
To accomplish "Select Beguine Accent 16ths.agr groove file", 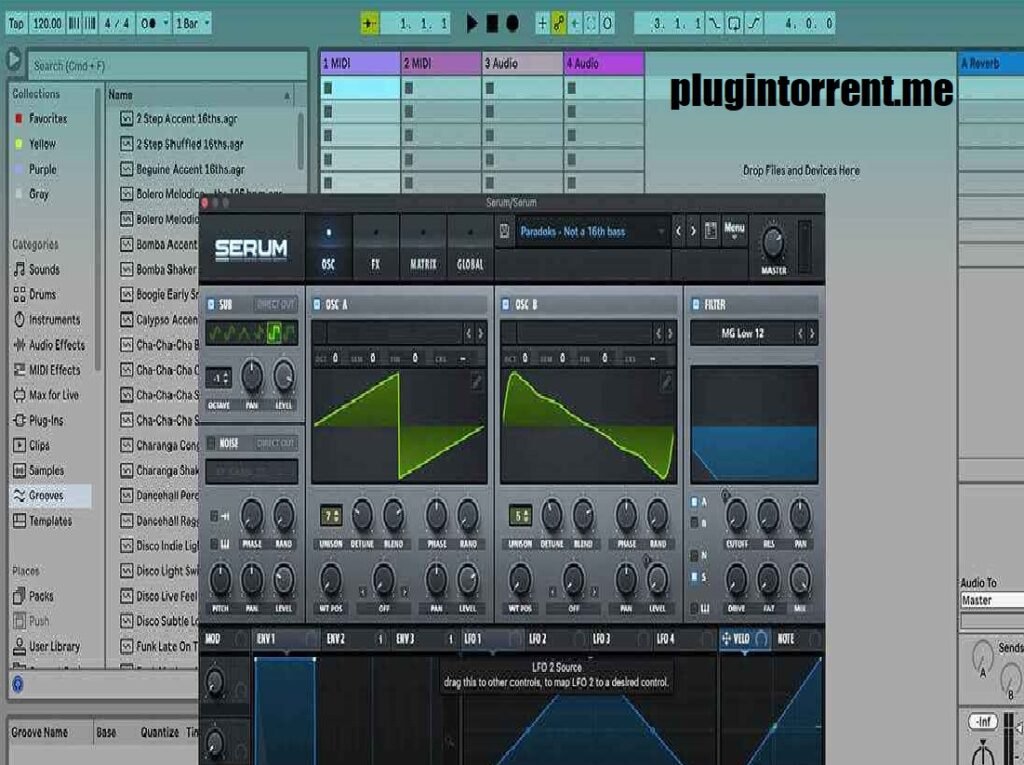I will [x=190, y=169].
